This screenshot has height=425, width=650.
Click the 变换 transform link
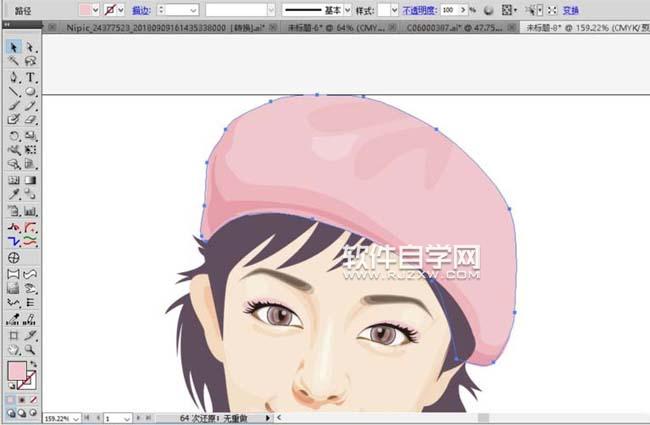[571, 10]
